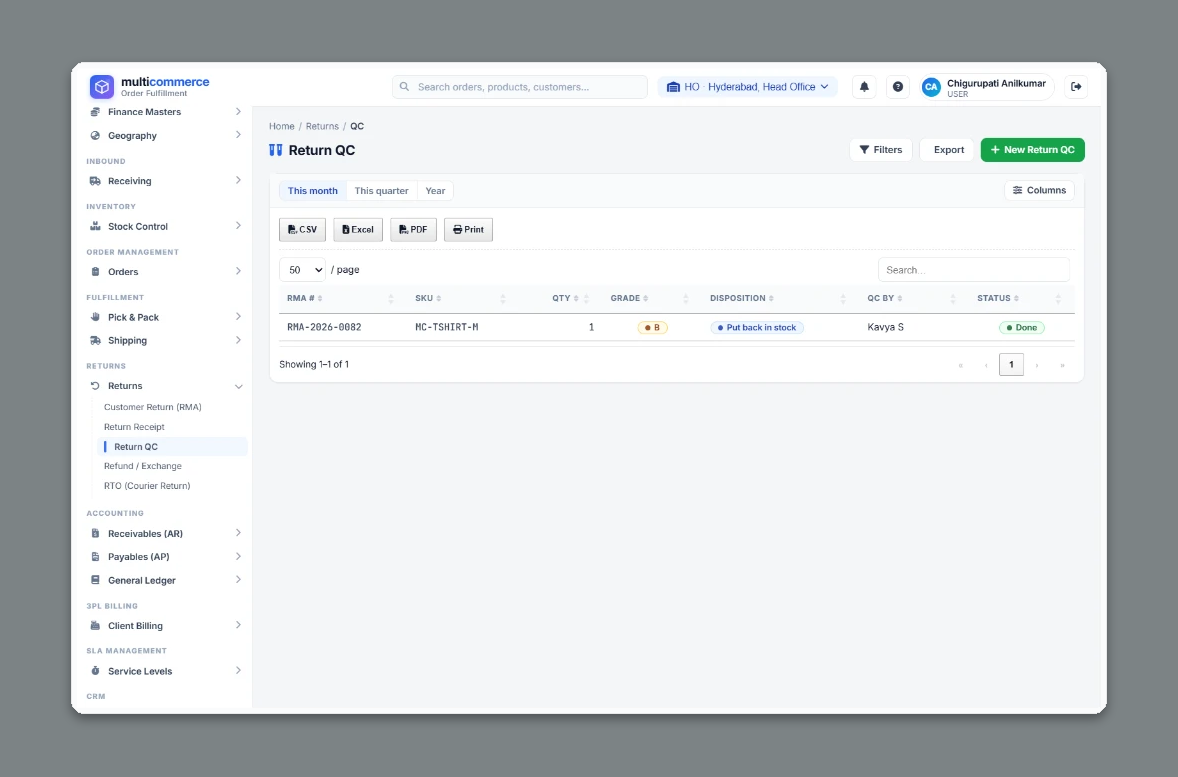Print the Return QC table
Image resolution: width=1178 pixels, height=777 pixels.
tap(468, 230)
